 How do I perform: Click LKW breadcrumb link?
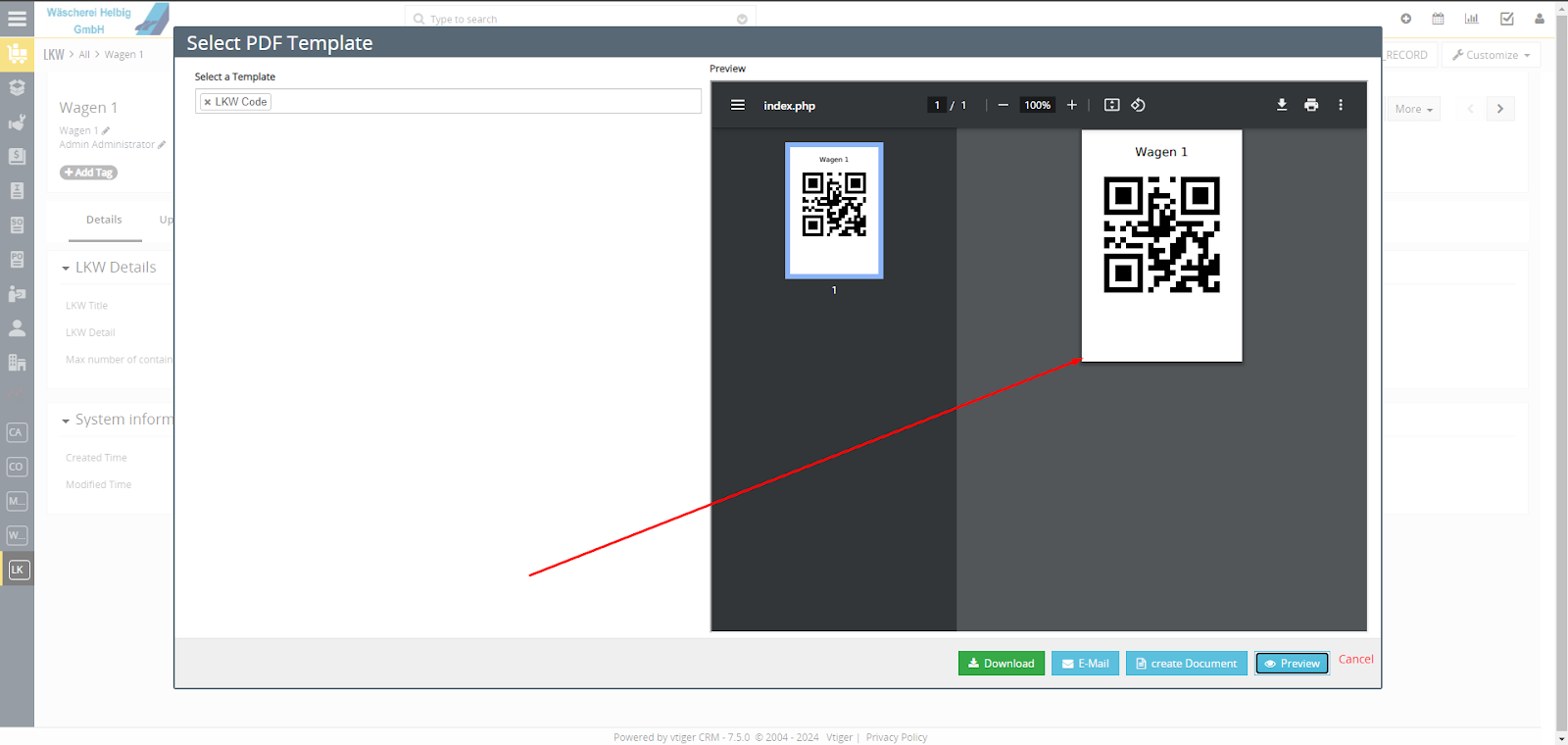pyautogui.click(x=54, y=54)
